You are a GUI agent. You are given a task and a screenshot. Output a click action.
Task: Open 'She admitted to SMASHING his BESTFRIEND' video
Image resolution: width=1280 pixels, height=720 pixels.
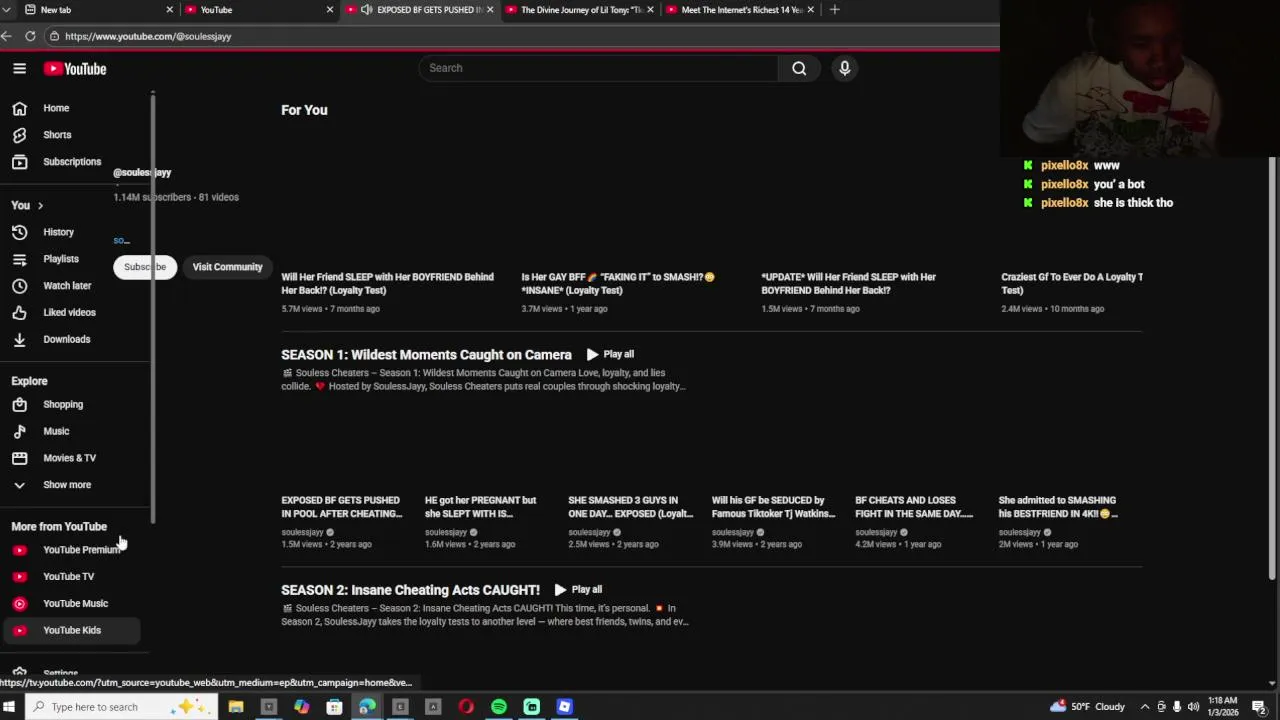(x=1058, y=507)
